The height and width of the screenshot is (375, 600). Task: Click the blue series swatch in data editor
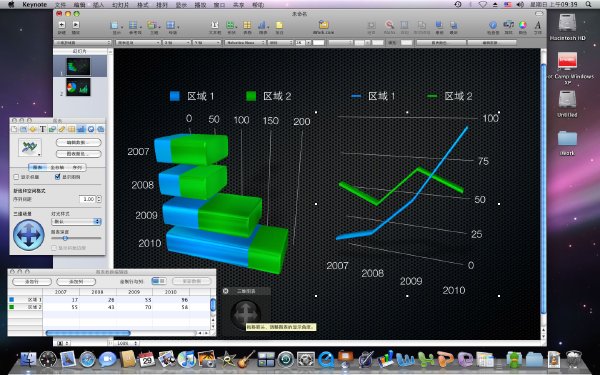11,300
